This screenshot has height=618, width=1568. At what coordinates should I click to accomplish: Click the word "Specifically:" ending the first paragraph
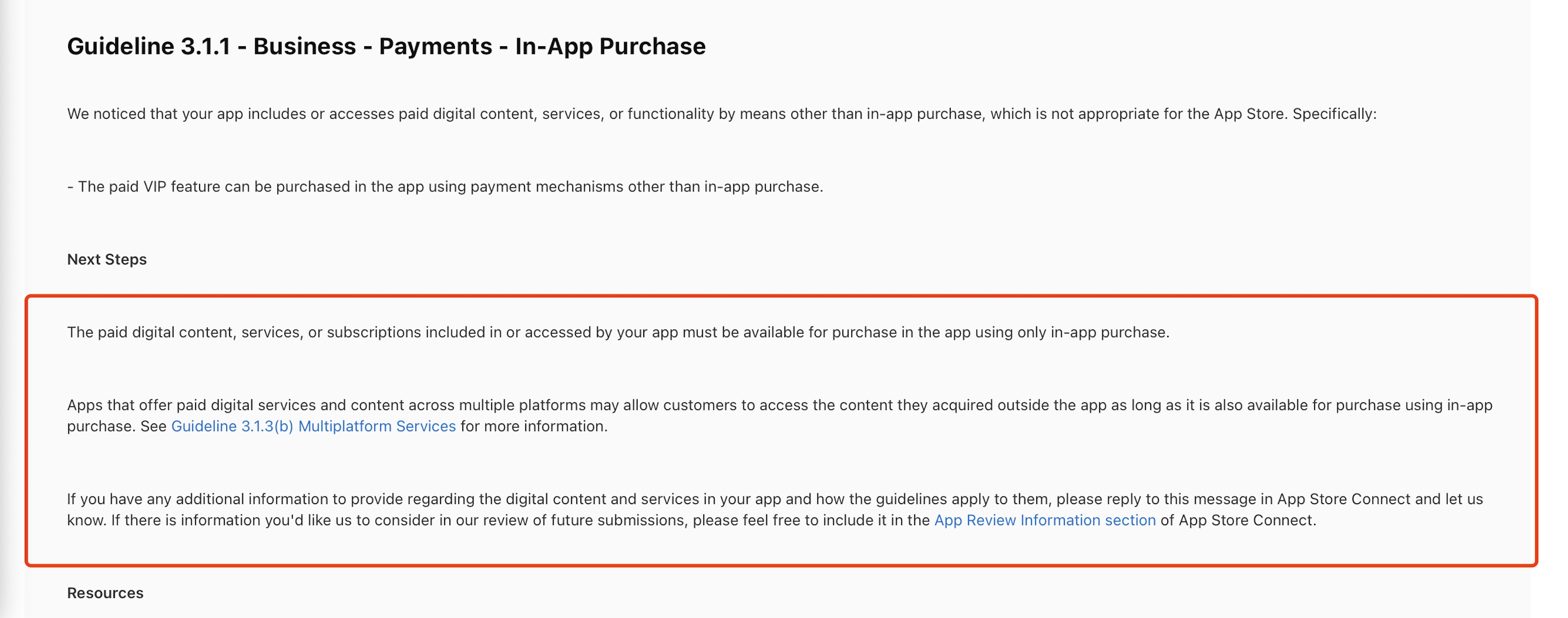pos(1334,114)
